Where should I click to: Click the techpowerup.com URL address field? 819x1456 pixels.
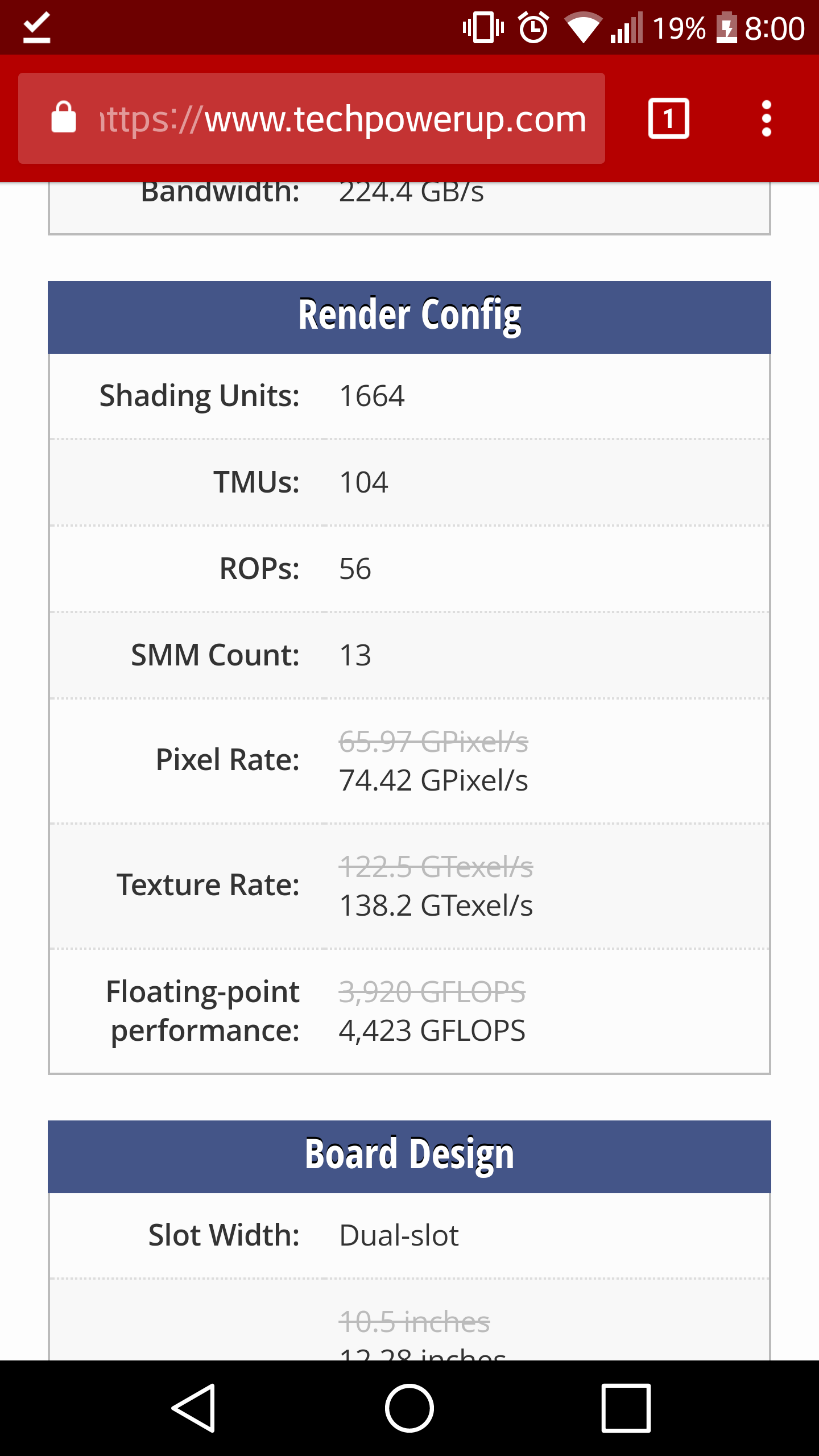click(341, 118)
